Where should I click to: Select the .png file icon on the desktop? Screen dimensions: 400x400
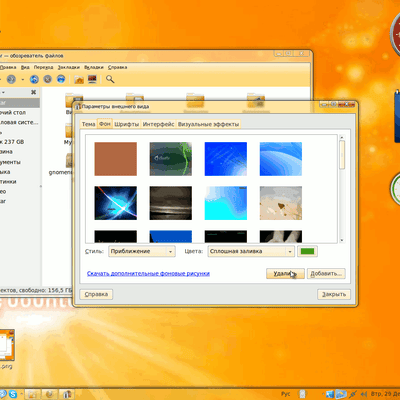coord(6,349)
